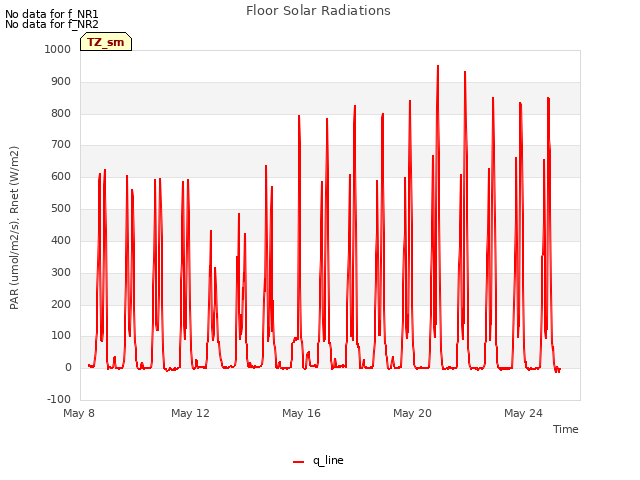Click the 200 y-axis tick label
Viewport: 640px width, 480px height.
(61, 304)
